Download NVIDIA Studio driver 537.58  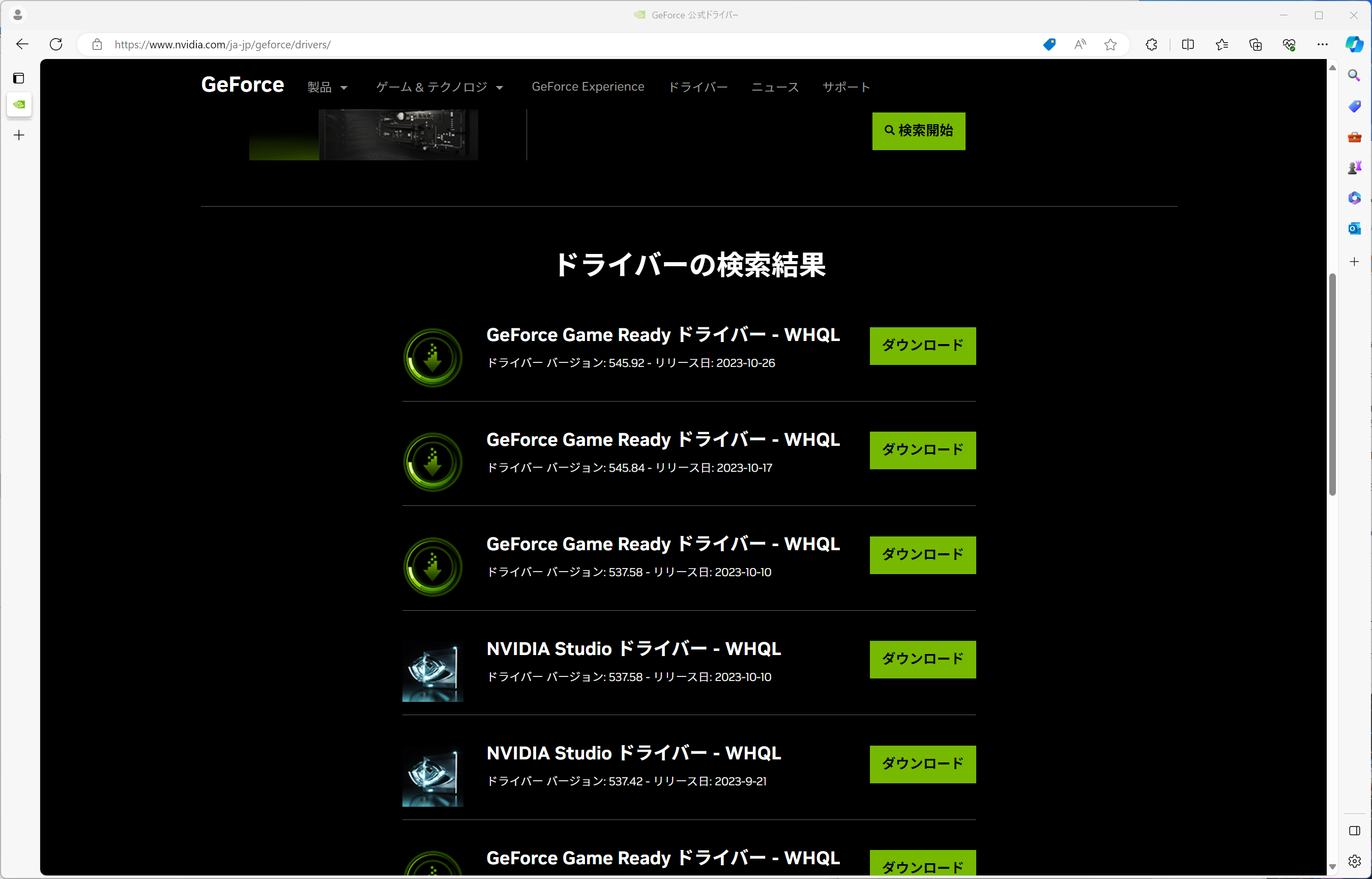922,659
